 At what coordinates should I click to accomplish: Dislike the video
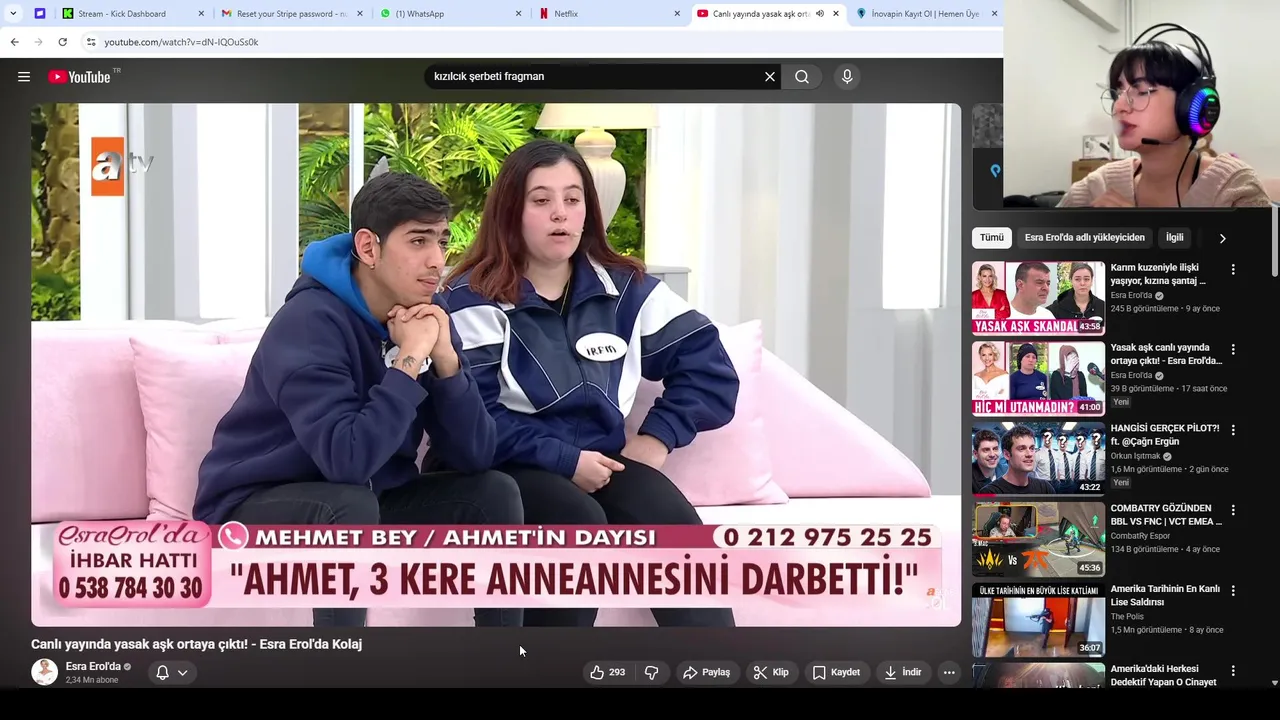tap(652, 673)
